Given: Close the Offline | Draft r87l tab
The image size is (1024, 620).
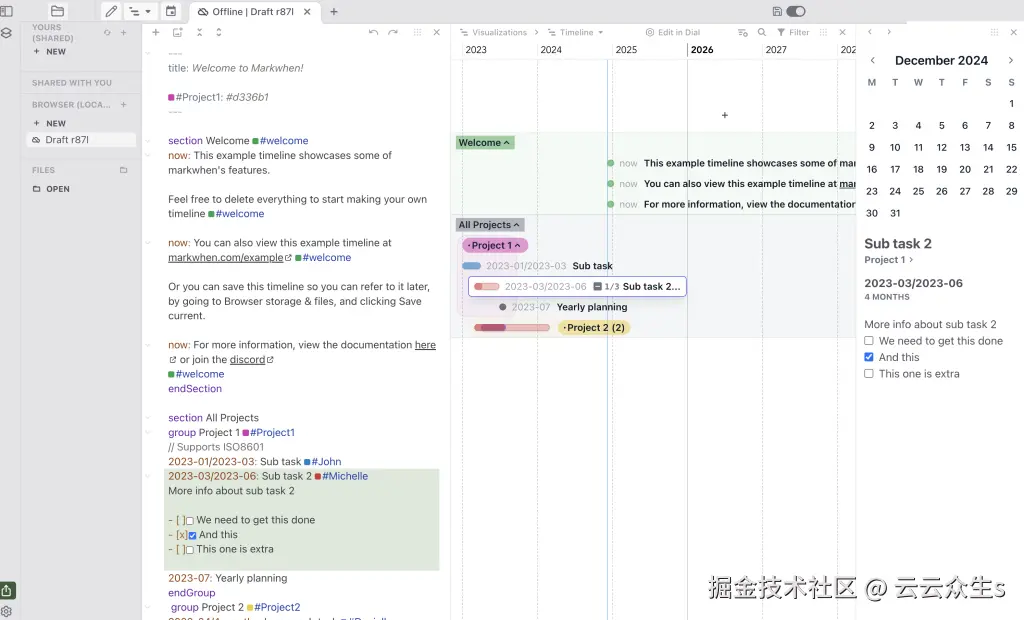Looking at the screenshot, I should coord(307,12).
